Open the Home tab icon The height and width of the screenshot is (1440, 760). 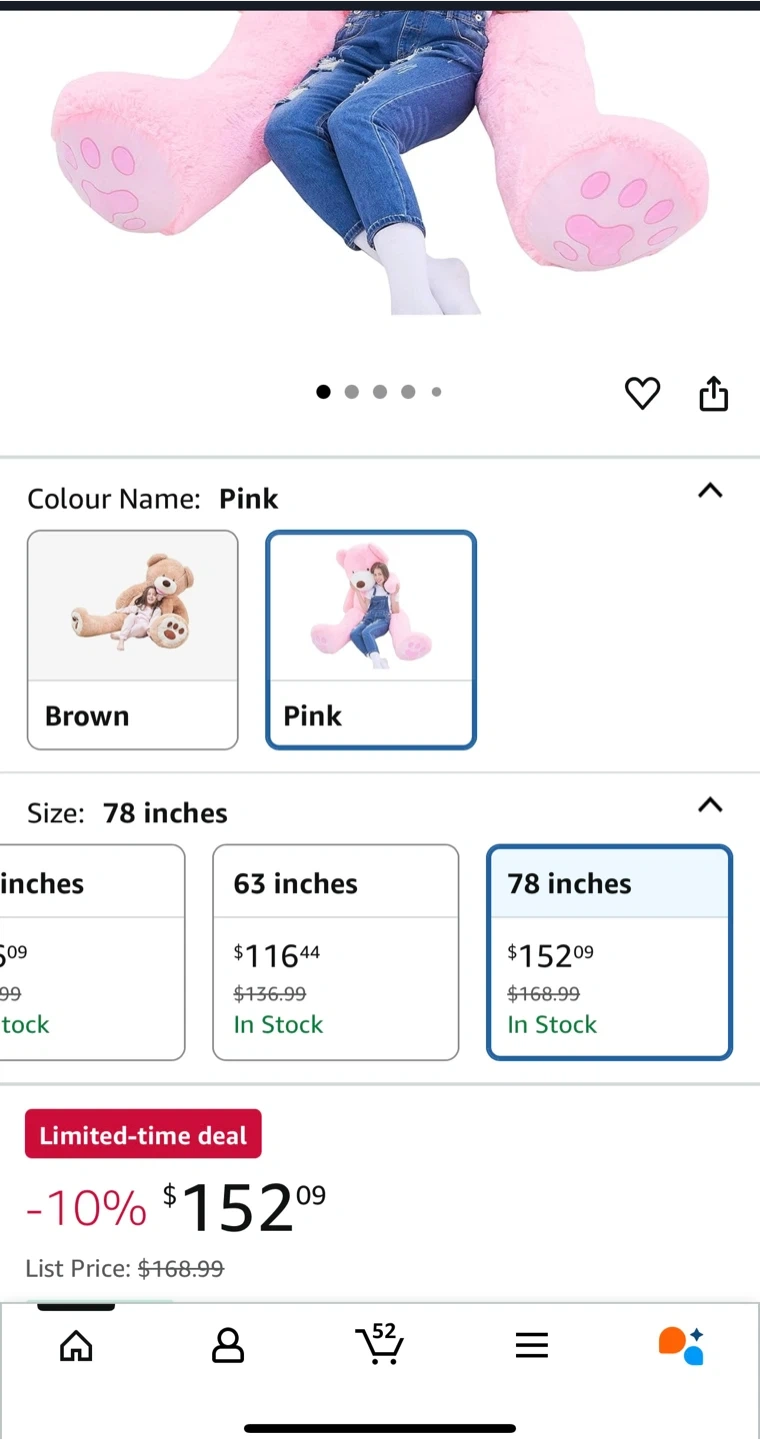(76, 1346)
